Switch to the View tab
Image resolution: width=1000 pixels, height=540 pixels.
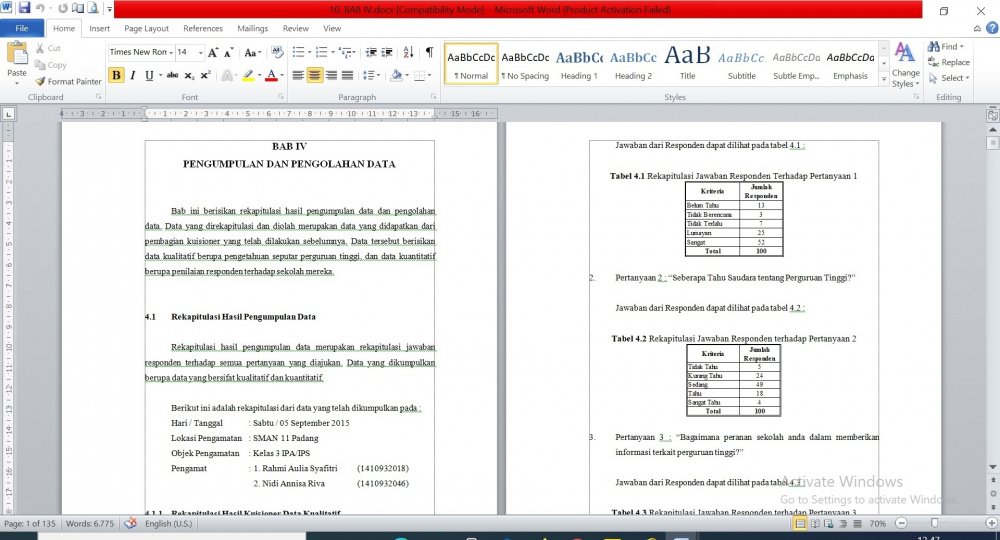(x=332, y=28)
